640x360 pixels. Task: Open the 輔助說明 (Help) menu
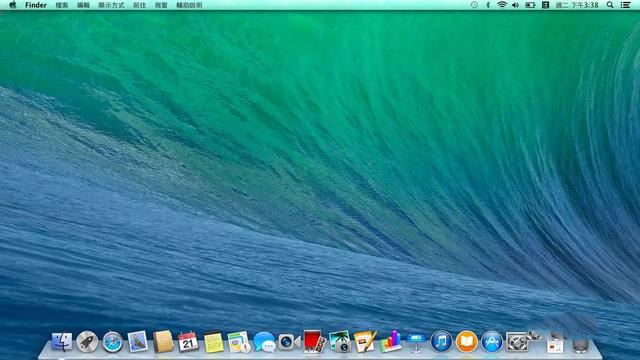(189, 5)
